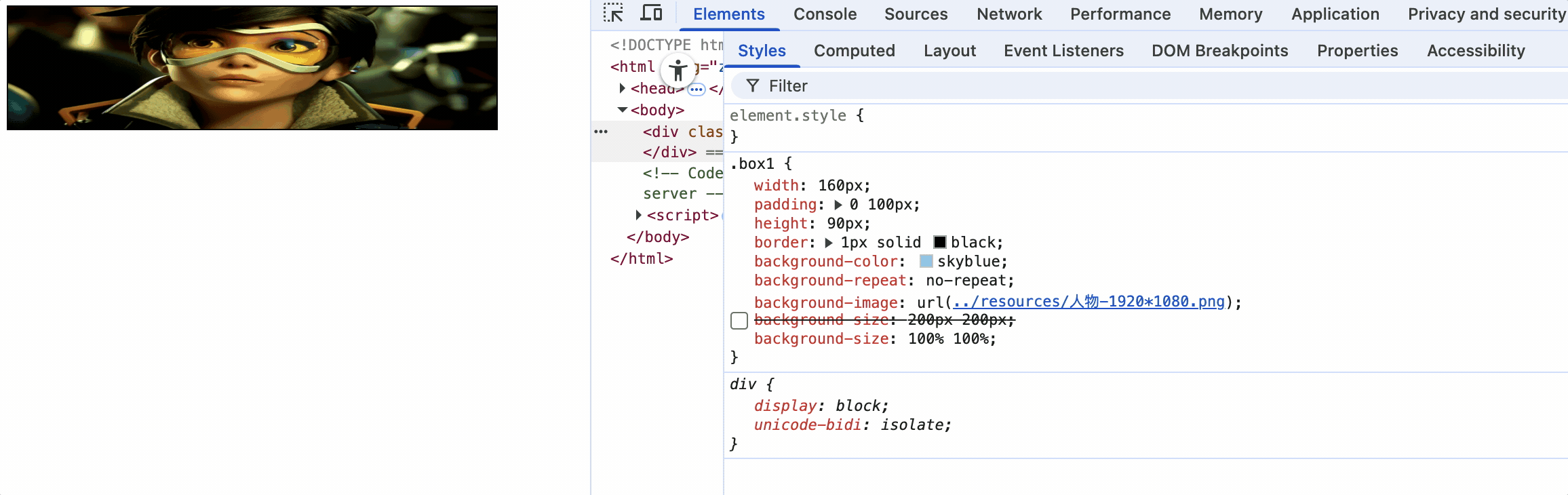Image resolution: width=1568 pixels, height=495 pixels.
Task: Open the background-image resource URL link
Action: coord(1089,301)
